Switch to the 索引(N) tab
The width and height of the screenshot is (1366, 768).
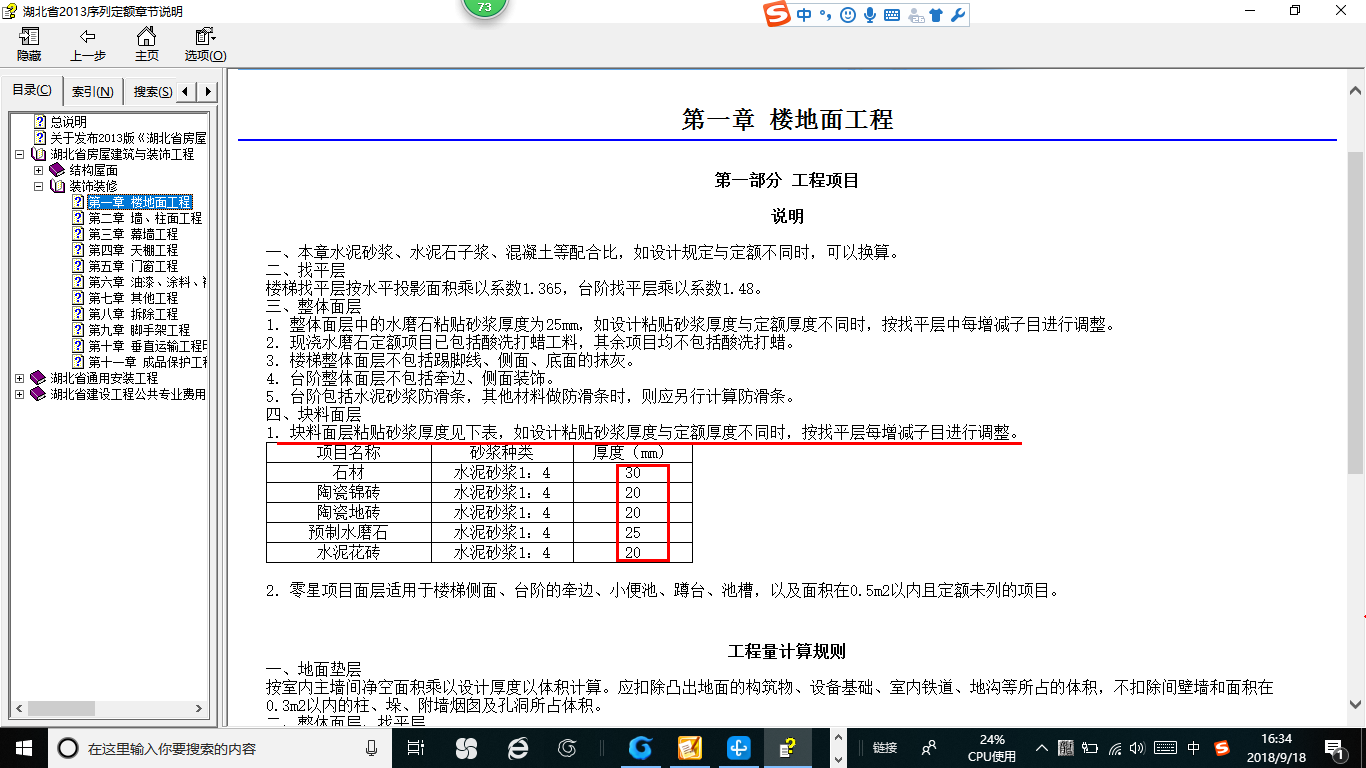93,92
